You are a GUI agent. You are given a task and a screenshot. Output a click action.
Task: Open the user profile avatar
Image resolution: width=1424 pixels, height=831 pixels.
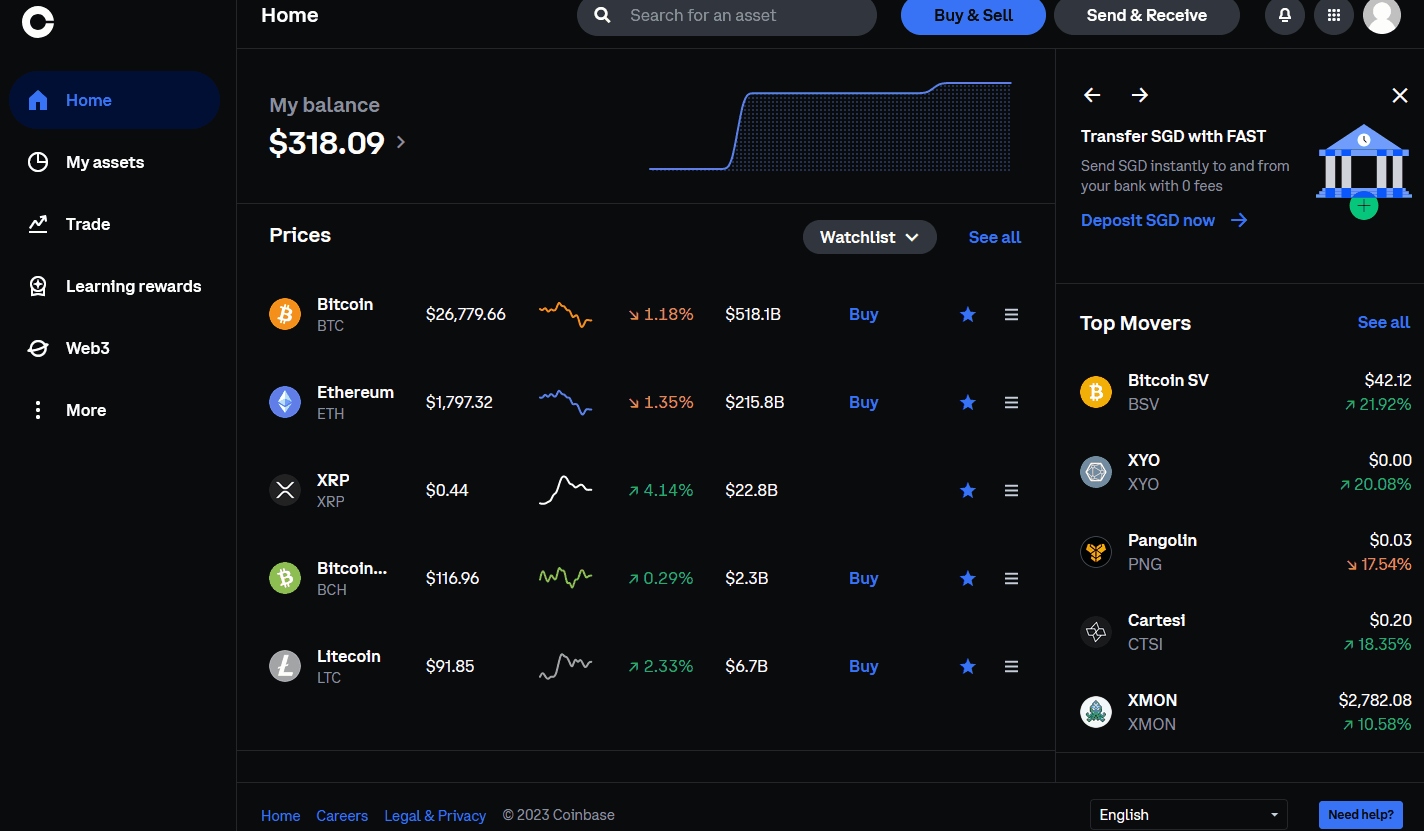click(1382, 16)
